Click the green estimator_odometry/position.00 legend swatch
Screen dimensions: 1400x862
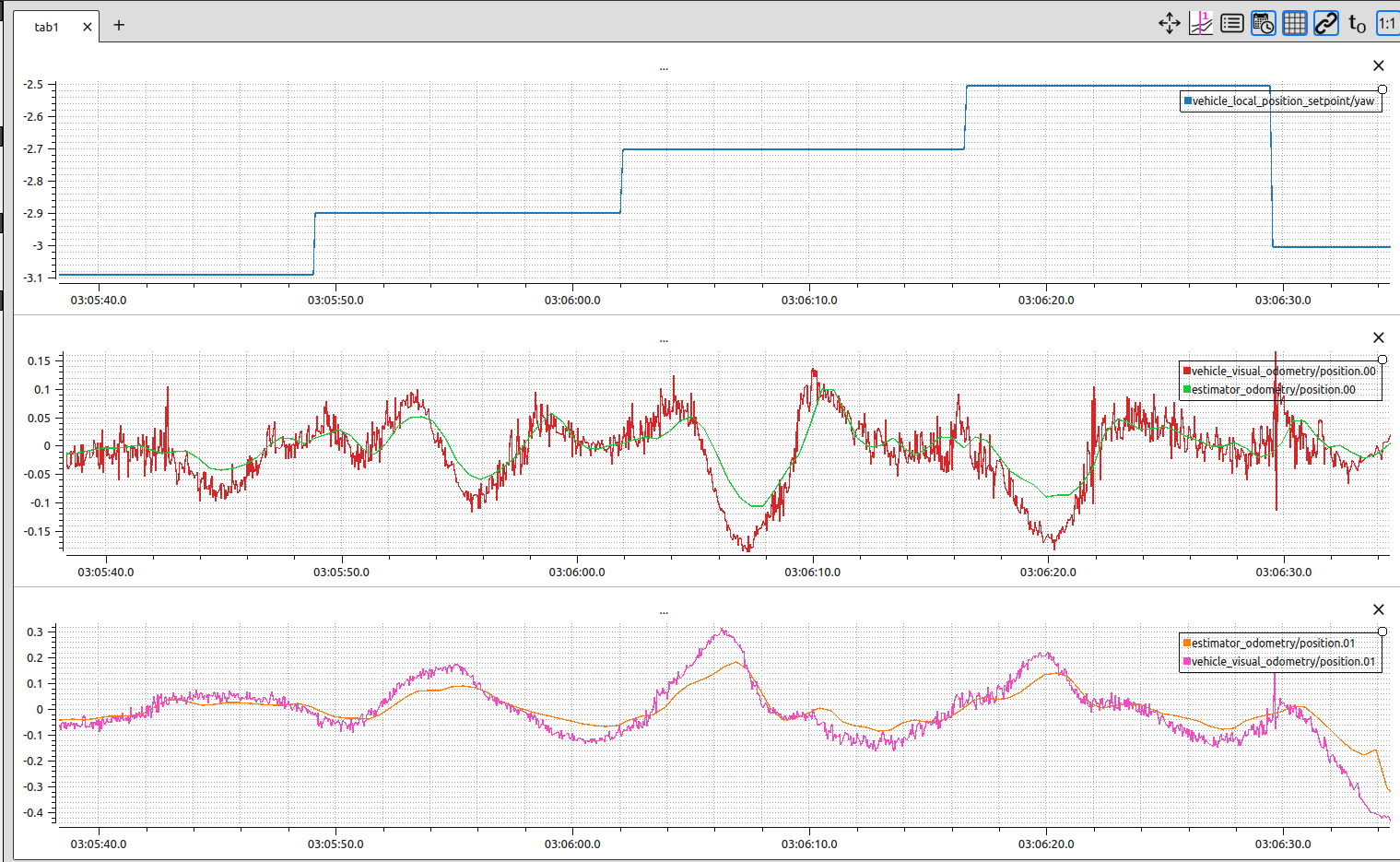[1187, 390]
